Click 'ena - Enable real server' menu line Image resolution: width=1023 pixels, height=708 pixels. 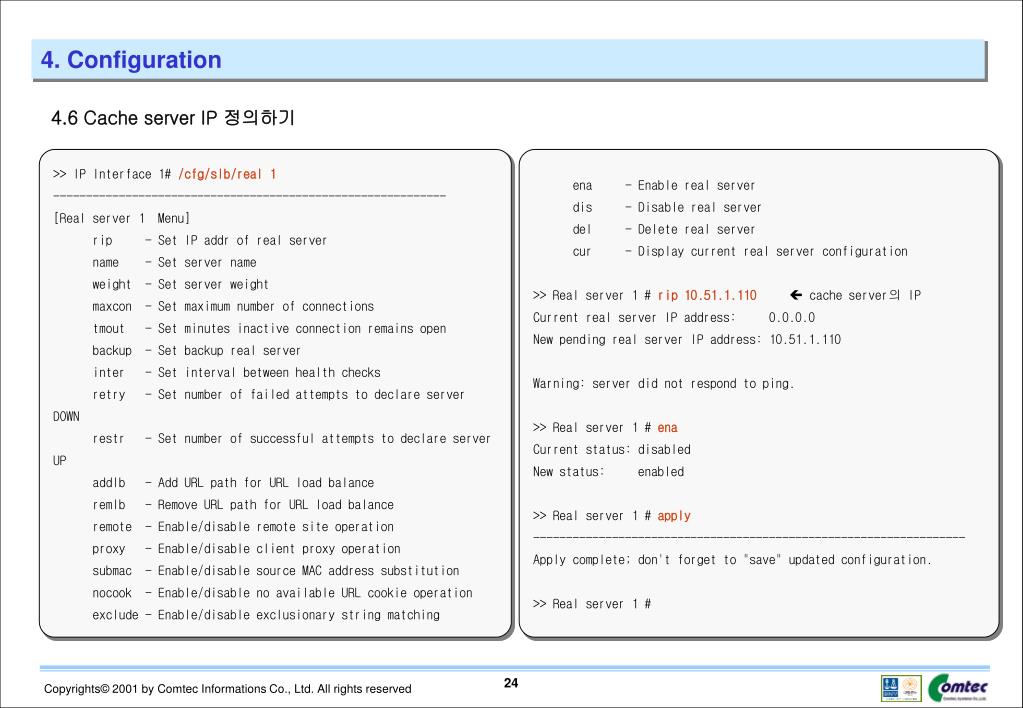(664, 185)
